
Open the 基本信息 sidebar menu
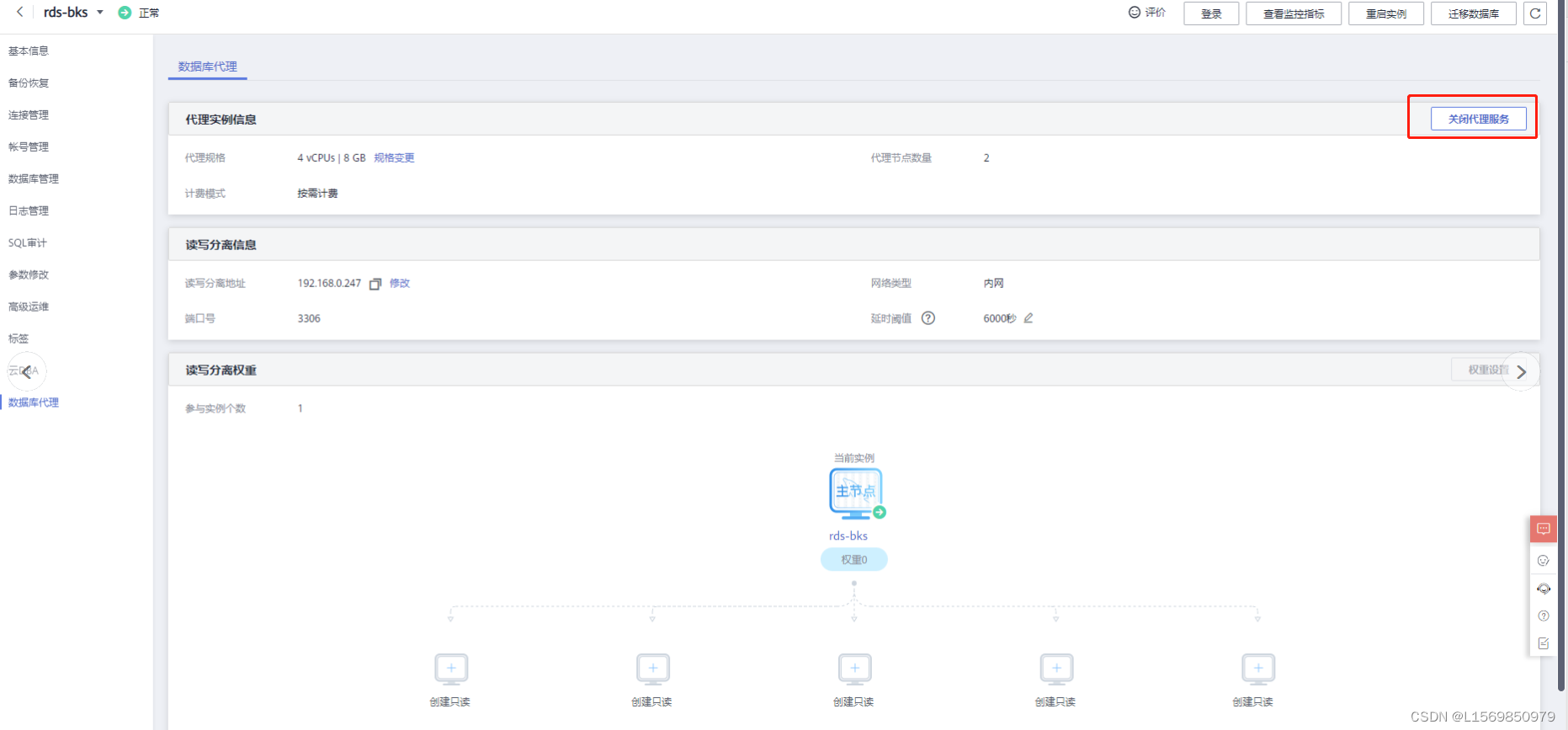point(29,51)
